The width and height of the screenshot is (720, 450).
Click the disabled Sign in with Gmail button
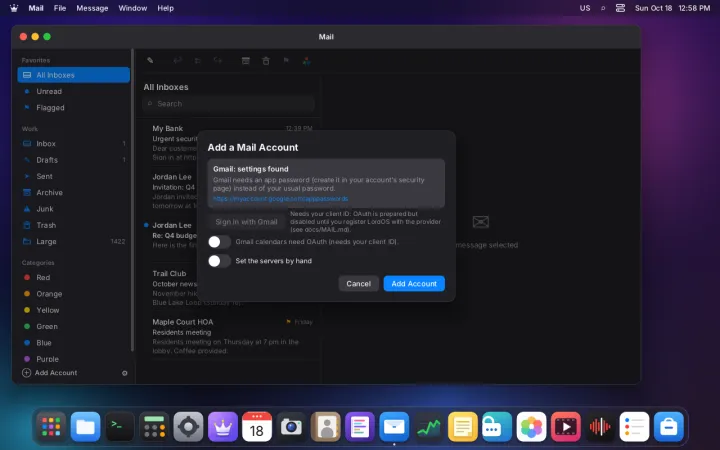[x=246, y=222]
